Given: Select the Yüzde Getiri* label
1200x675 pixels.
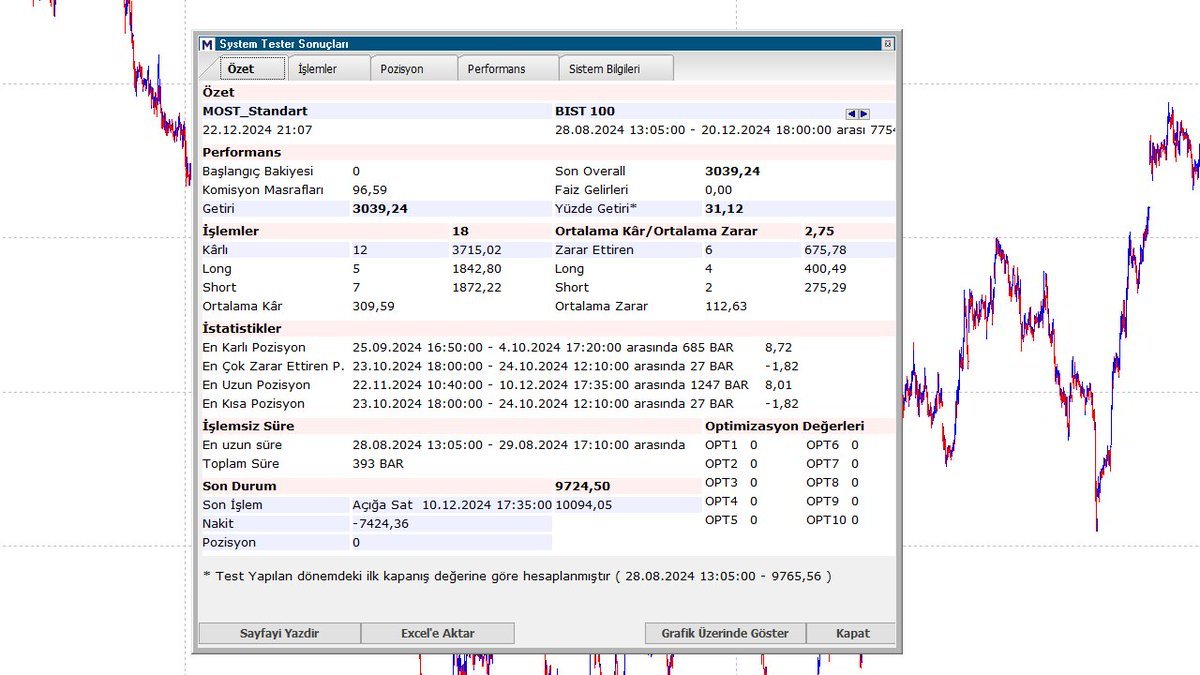Looking at the screenshot, I should tap(596, 209).
